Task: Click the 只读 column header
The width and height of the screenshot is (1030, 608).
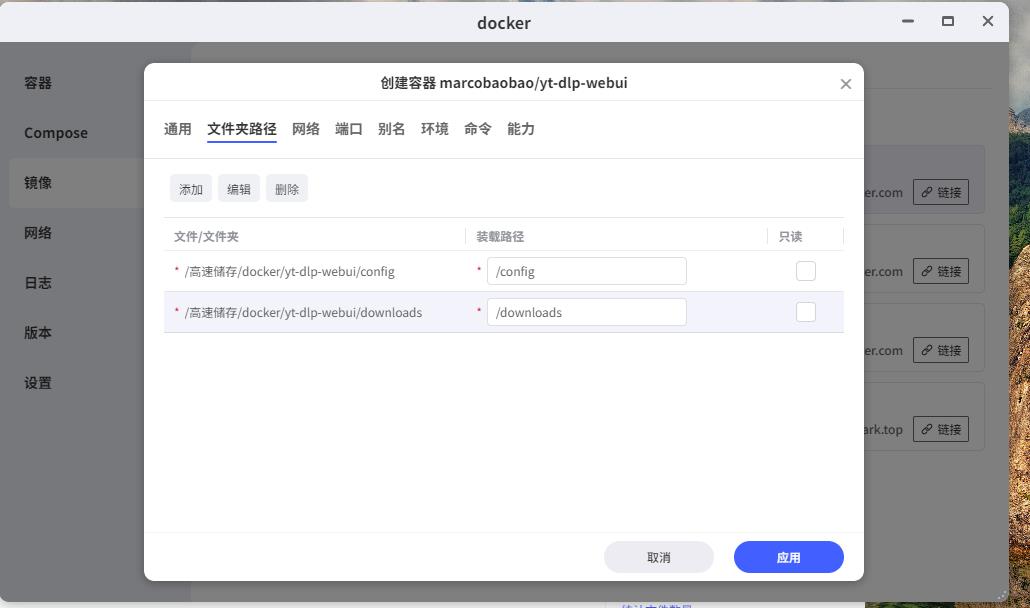Action: (790, 236)
